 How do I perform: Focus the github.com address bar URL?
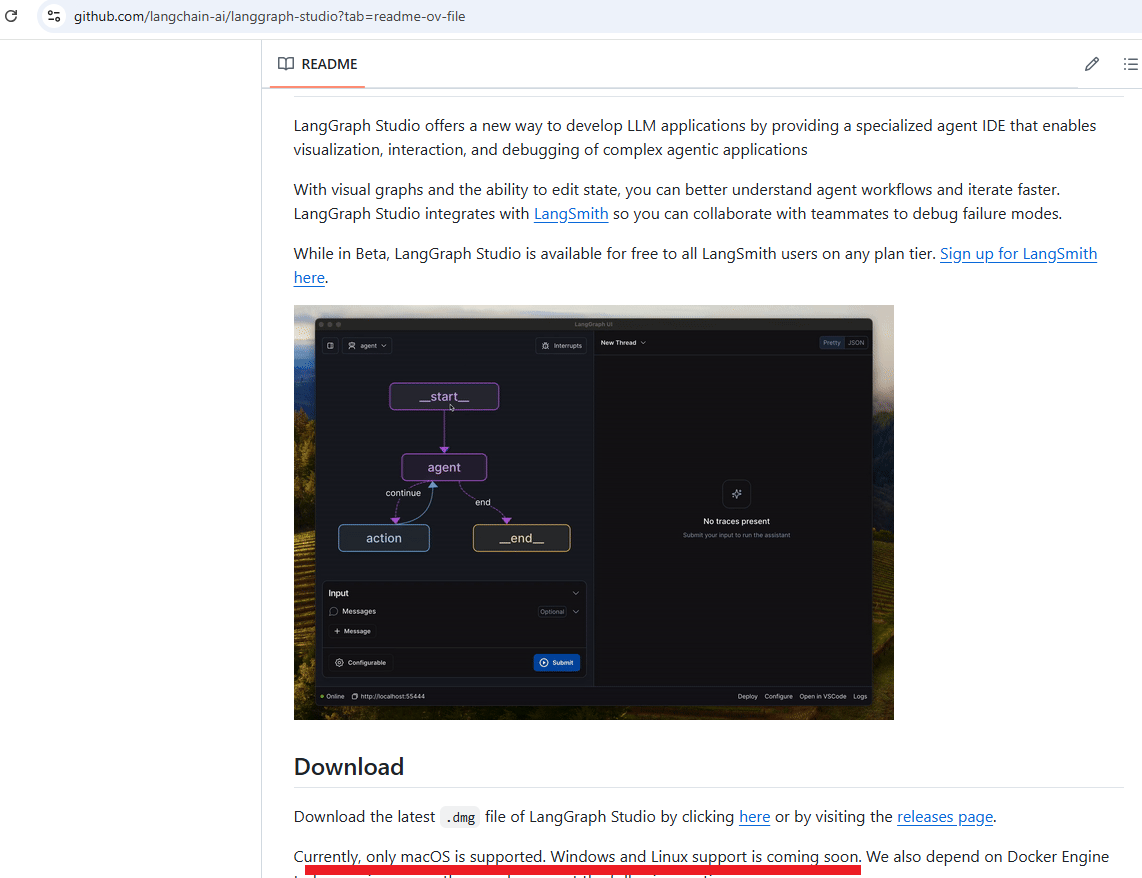[x=269, y=16]
